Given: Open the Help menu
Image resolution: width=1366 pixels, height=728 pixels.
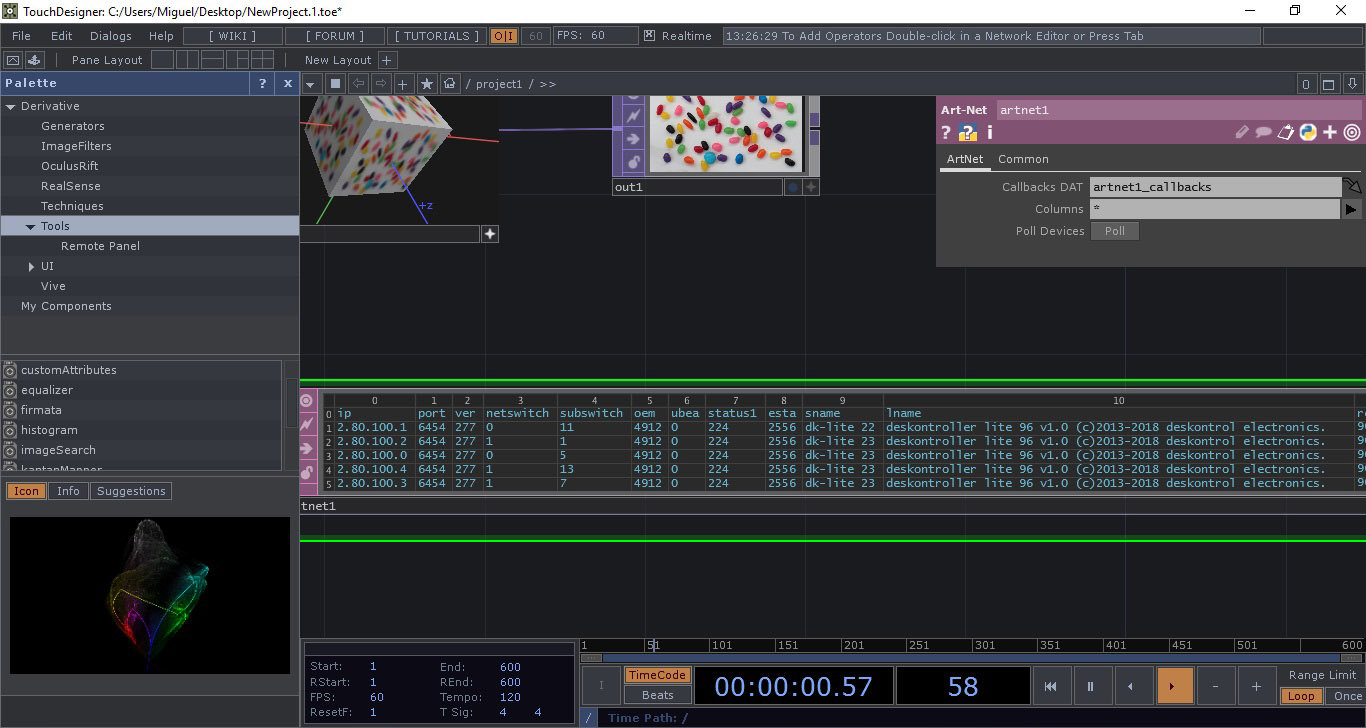Looking at the screenshot, I should pyautogui.click(x=161, y=35).
